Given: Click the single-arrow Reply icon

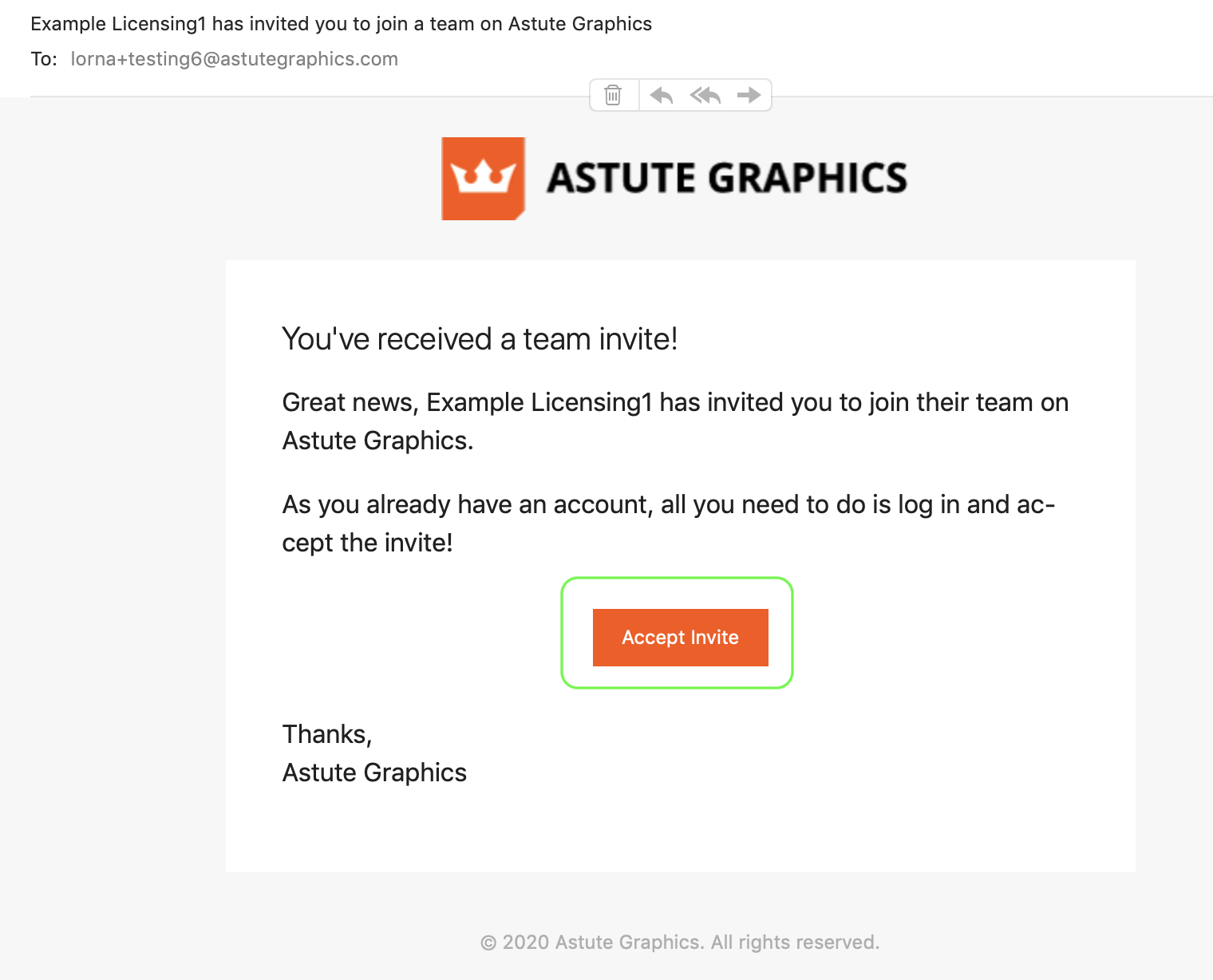Looking at the screenshot, I should (x=661, y=96).
